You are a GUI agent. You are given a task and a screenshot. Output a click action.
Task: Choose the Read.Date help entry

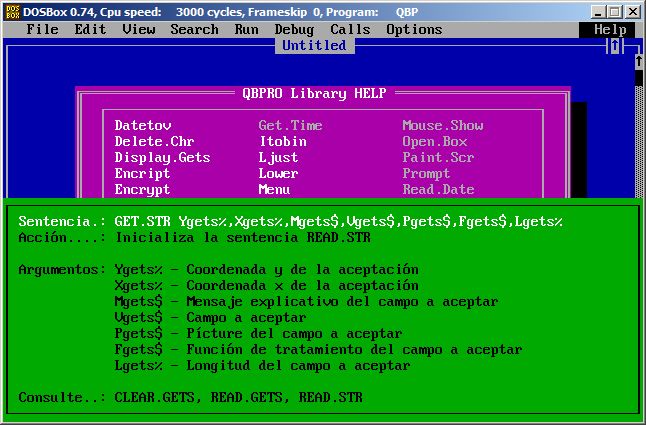[x=438, y=190]
